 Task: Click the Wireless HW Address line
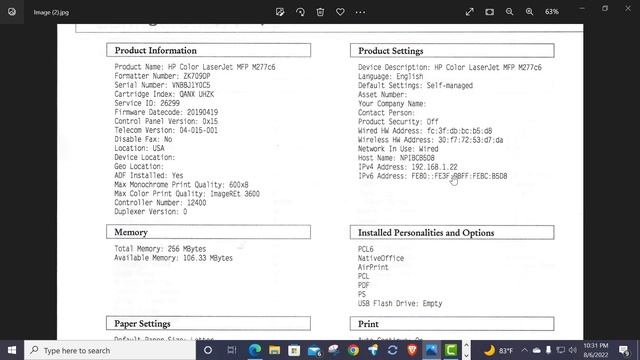coord(431,140)
